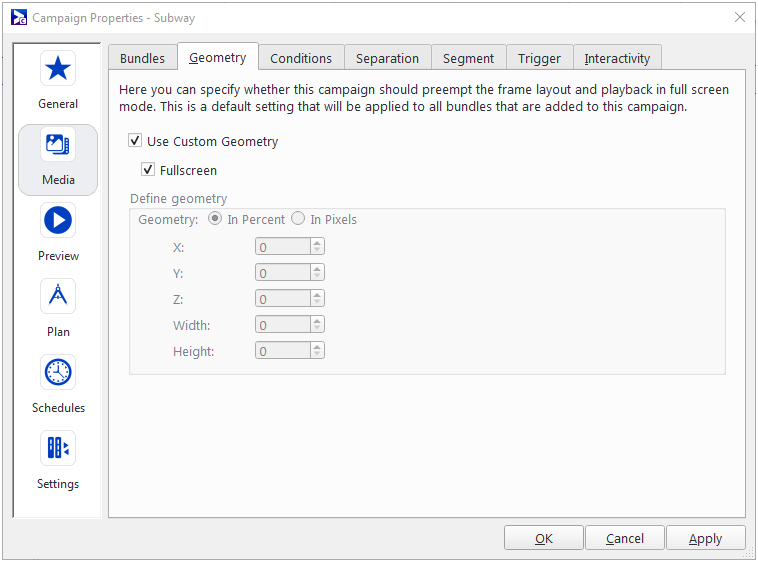Image resolution: width=758 pixels, height=562 pixels.
Task: Decrease the Width value spinner
Action: pyautogui.click(x=318, y=329)
